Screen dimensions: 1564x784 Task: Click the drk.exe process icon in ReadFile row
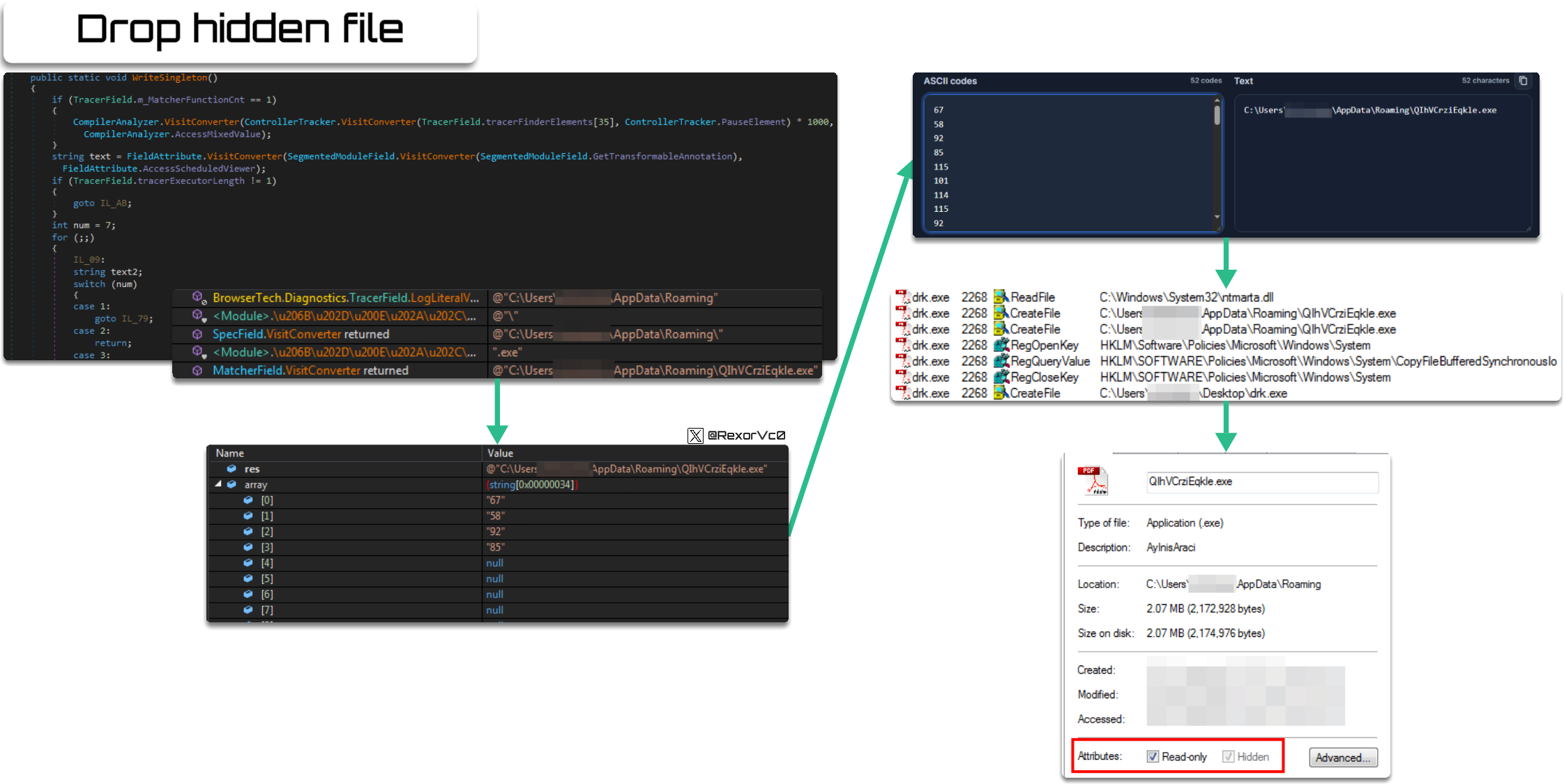[903, 297]
